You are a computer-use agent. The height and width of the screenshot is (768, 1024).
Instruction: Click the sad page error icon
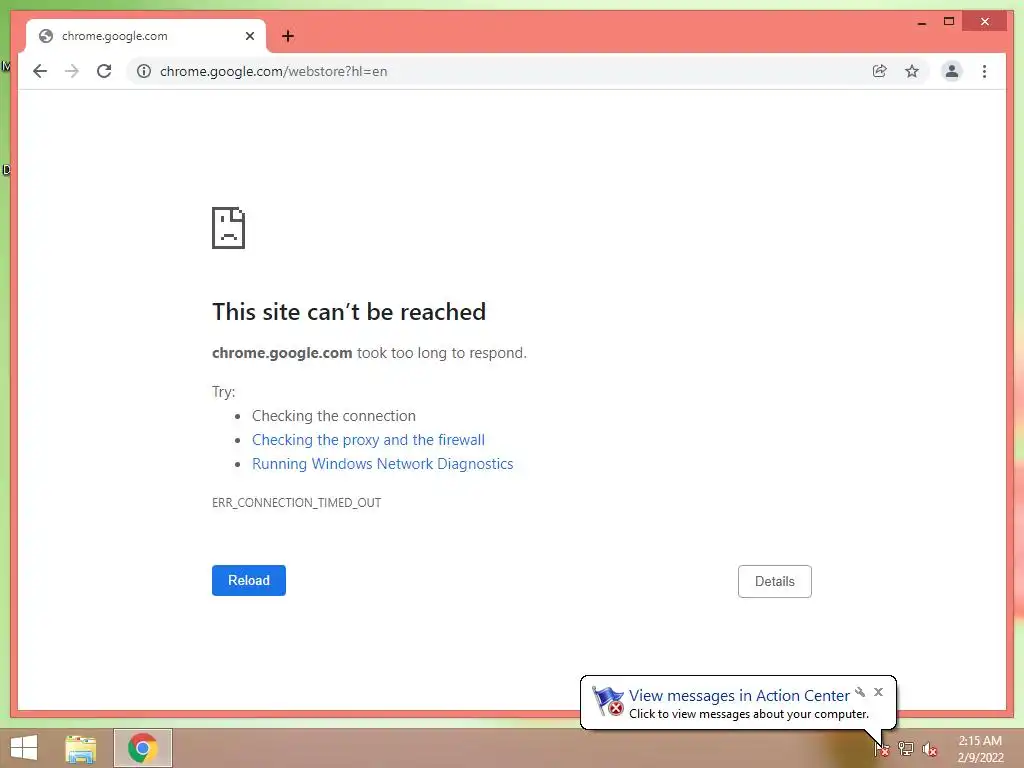tap(229, 228)
